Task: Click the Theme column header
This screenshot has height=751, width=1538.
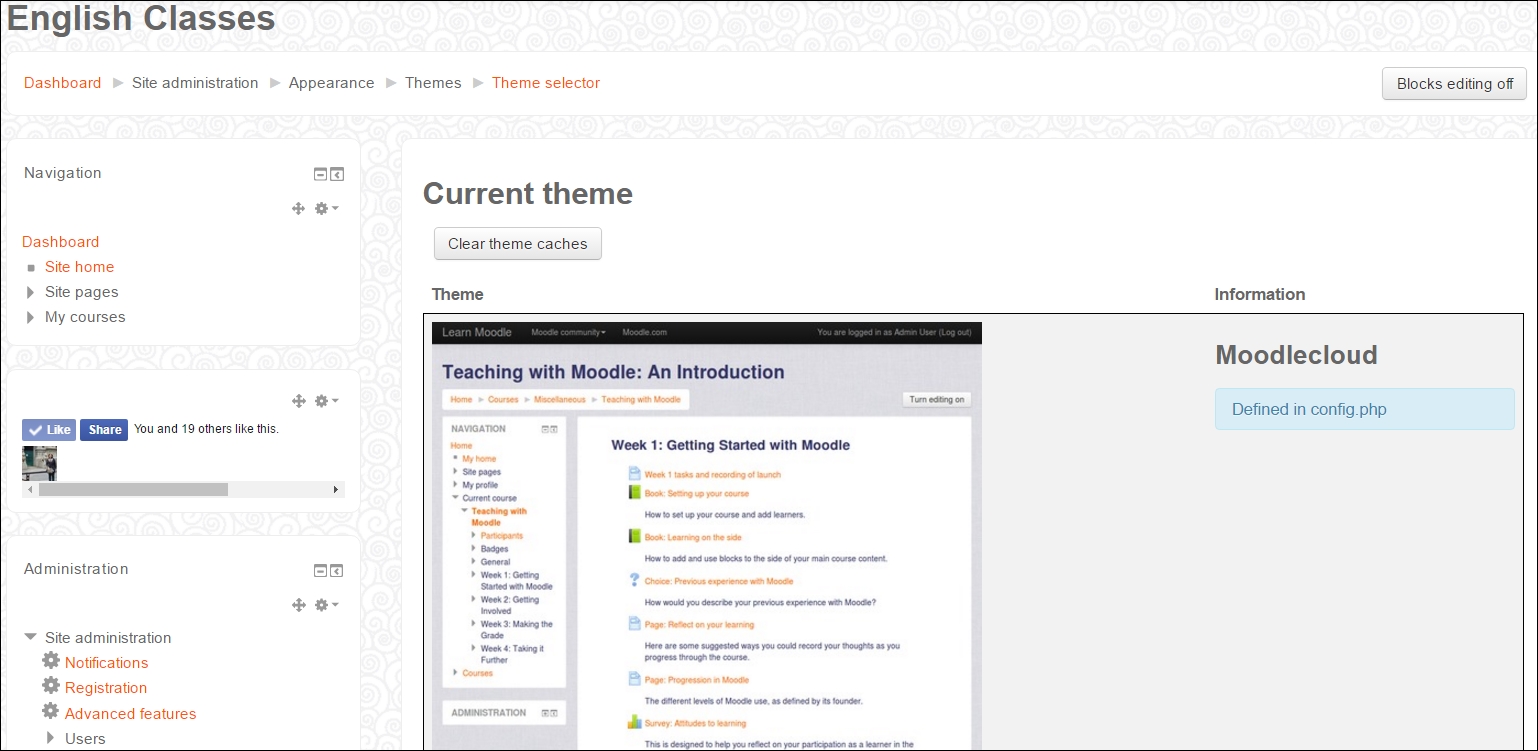Action: [458, 294]
